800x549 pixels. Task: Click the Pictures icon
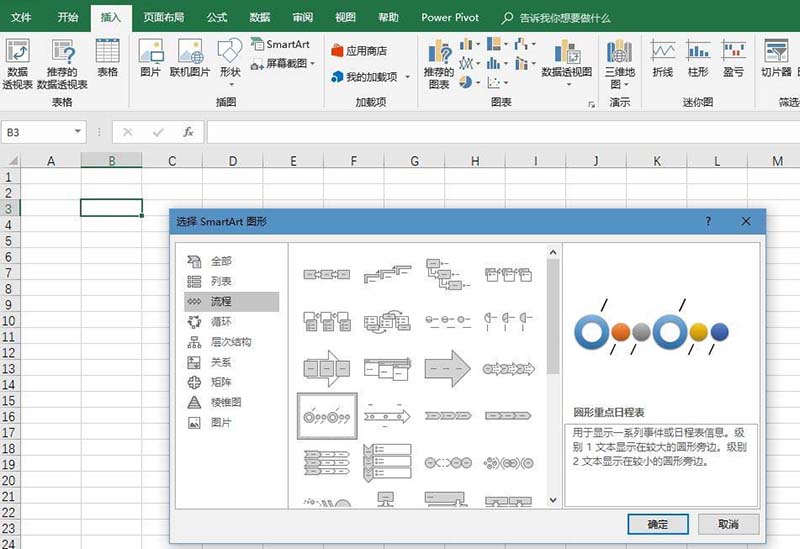[x=151, y=57]
